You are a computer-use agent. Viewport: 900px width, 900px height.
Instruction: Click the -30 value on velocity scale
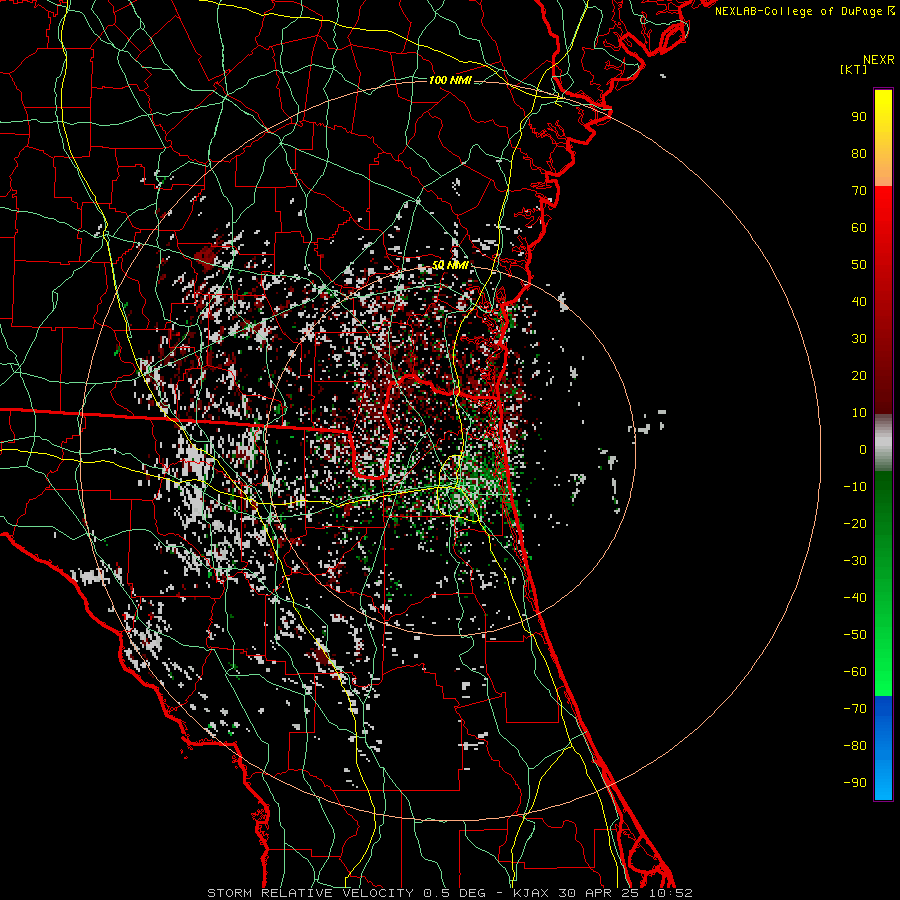(x=855, y=561)
